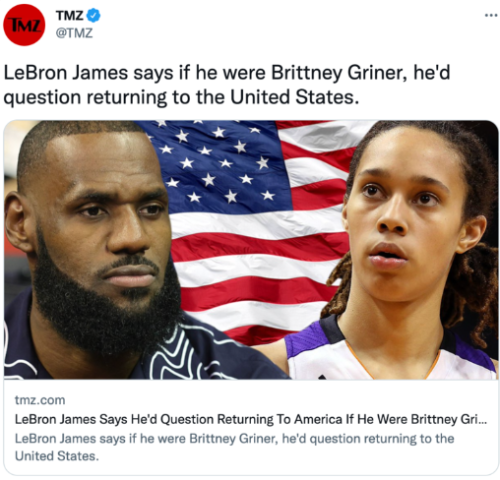Click the TMZ display name
The image size is (500, 480).
tap(69, 15)
